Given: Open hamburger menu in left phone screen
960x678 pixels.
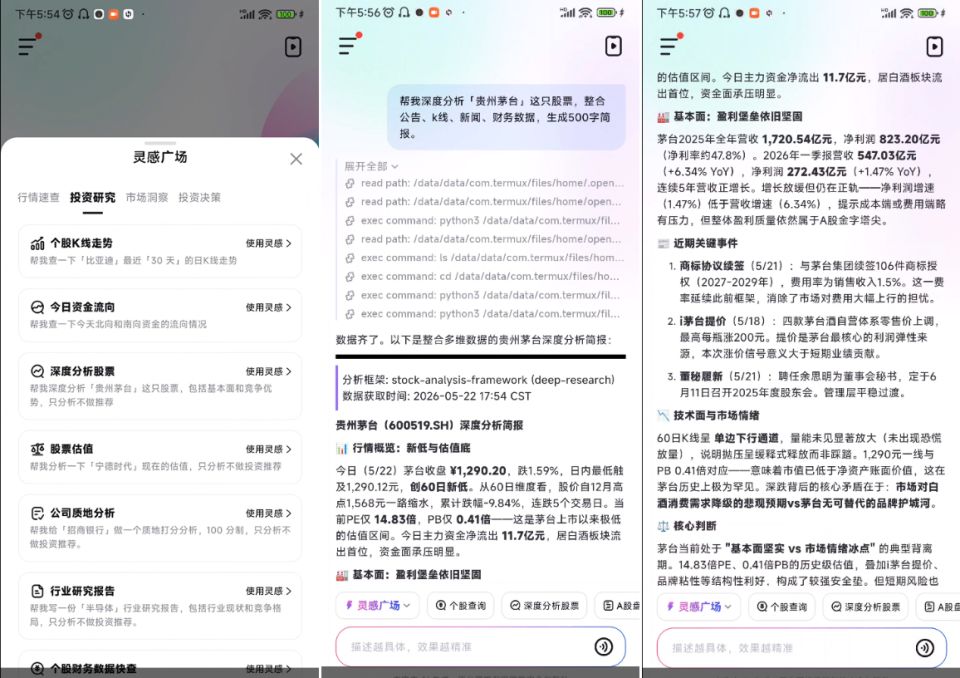Looking at the screenshot, I should click(x=28, y=46).
